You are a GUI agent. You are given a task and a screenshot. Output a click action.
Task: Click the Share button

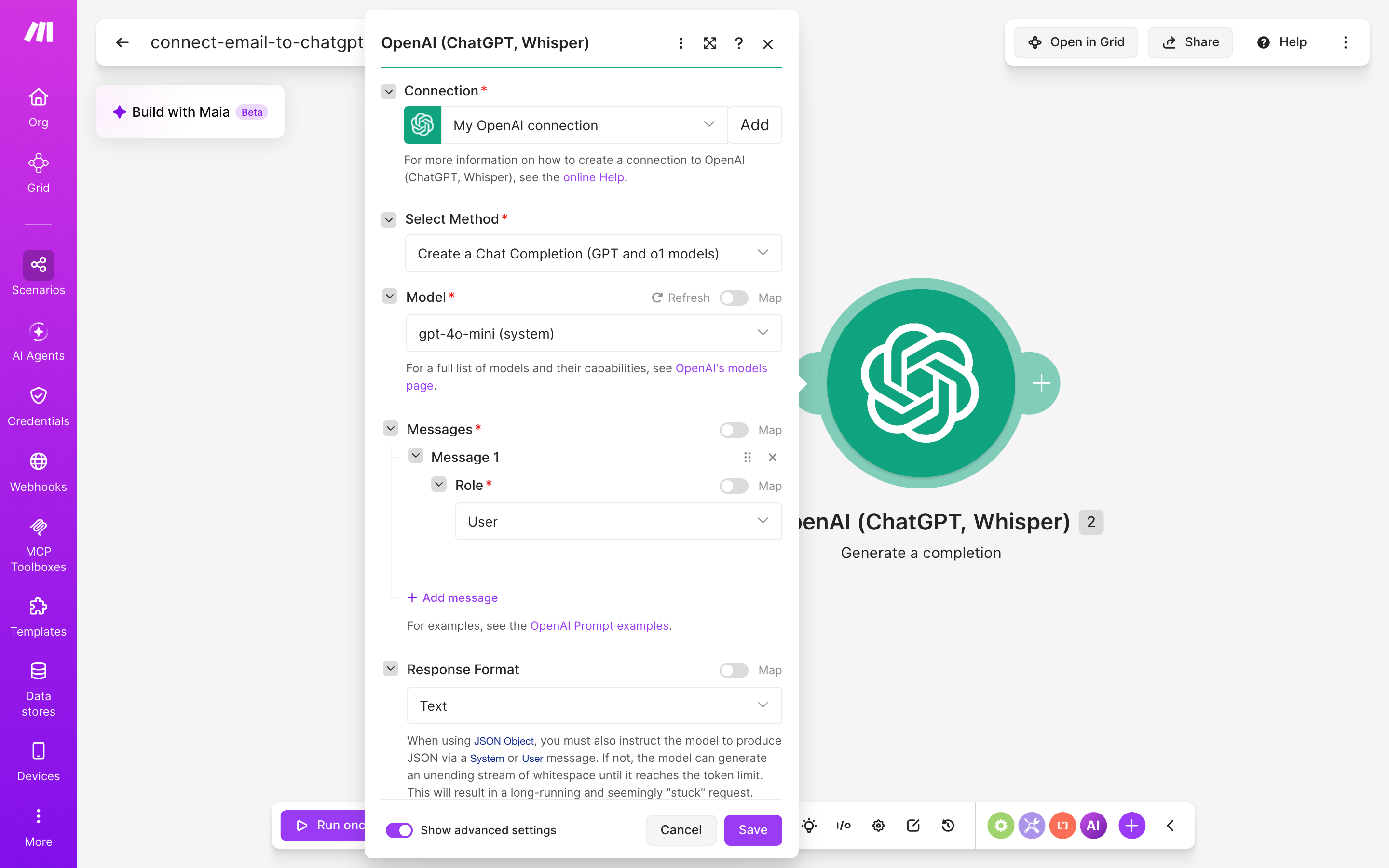1190,42
